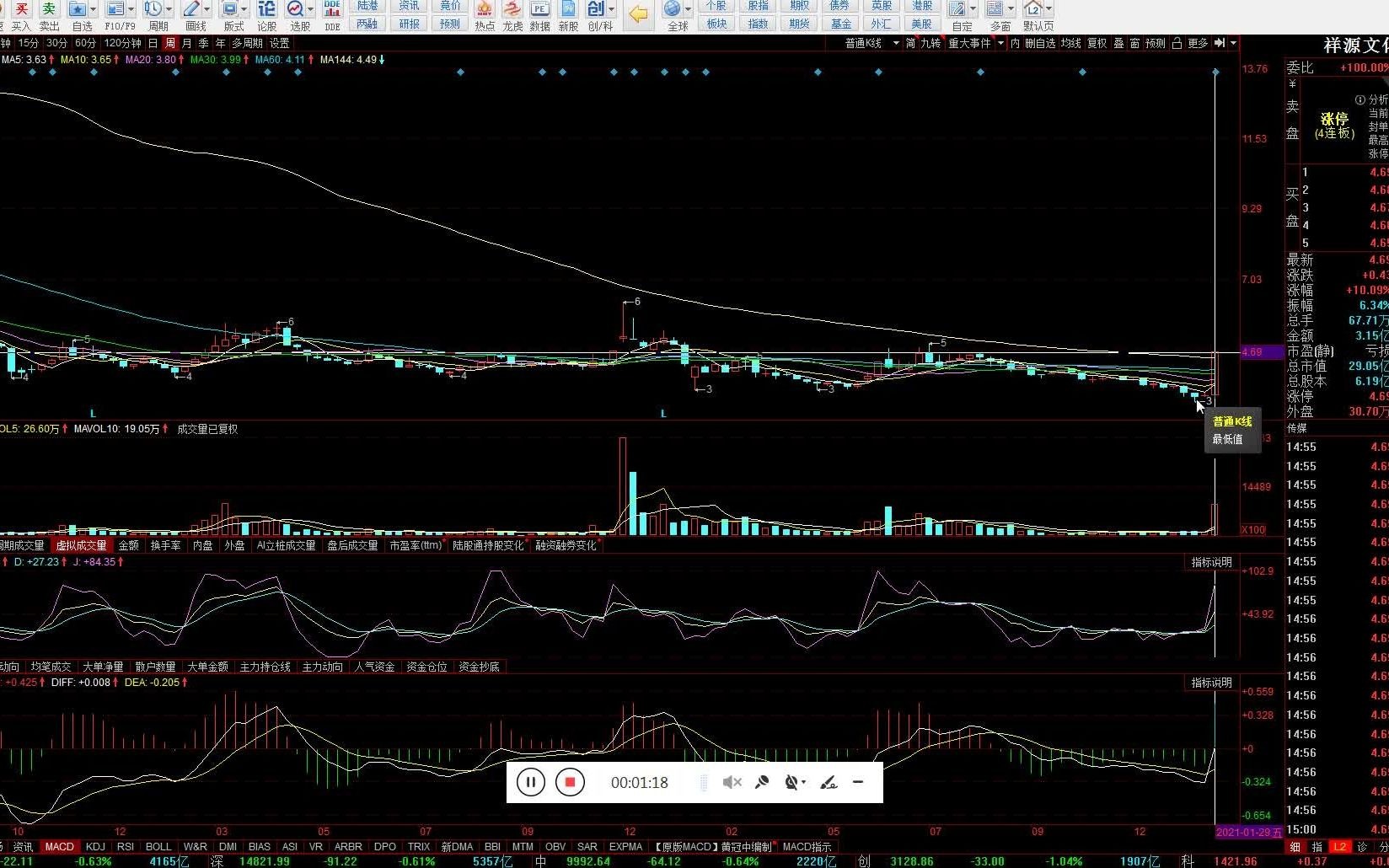The image size is (1389, 868).
Task: Toggle 复权 price adjustment
Action: pos(1097,43)
